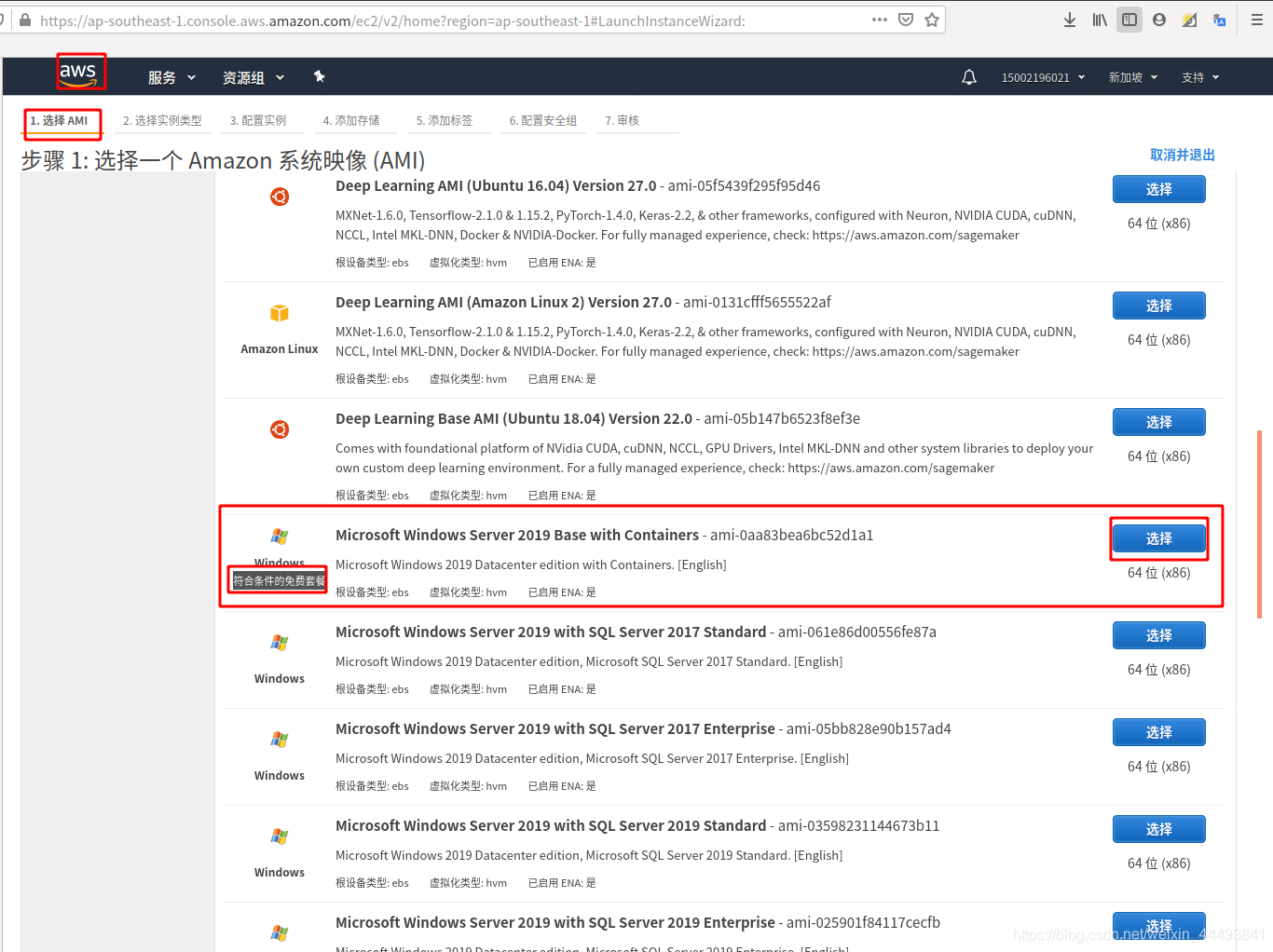The image size is (1273, 952).
Task: Open the page actions three-dot menu
Action: (880, 20)
